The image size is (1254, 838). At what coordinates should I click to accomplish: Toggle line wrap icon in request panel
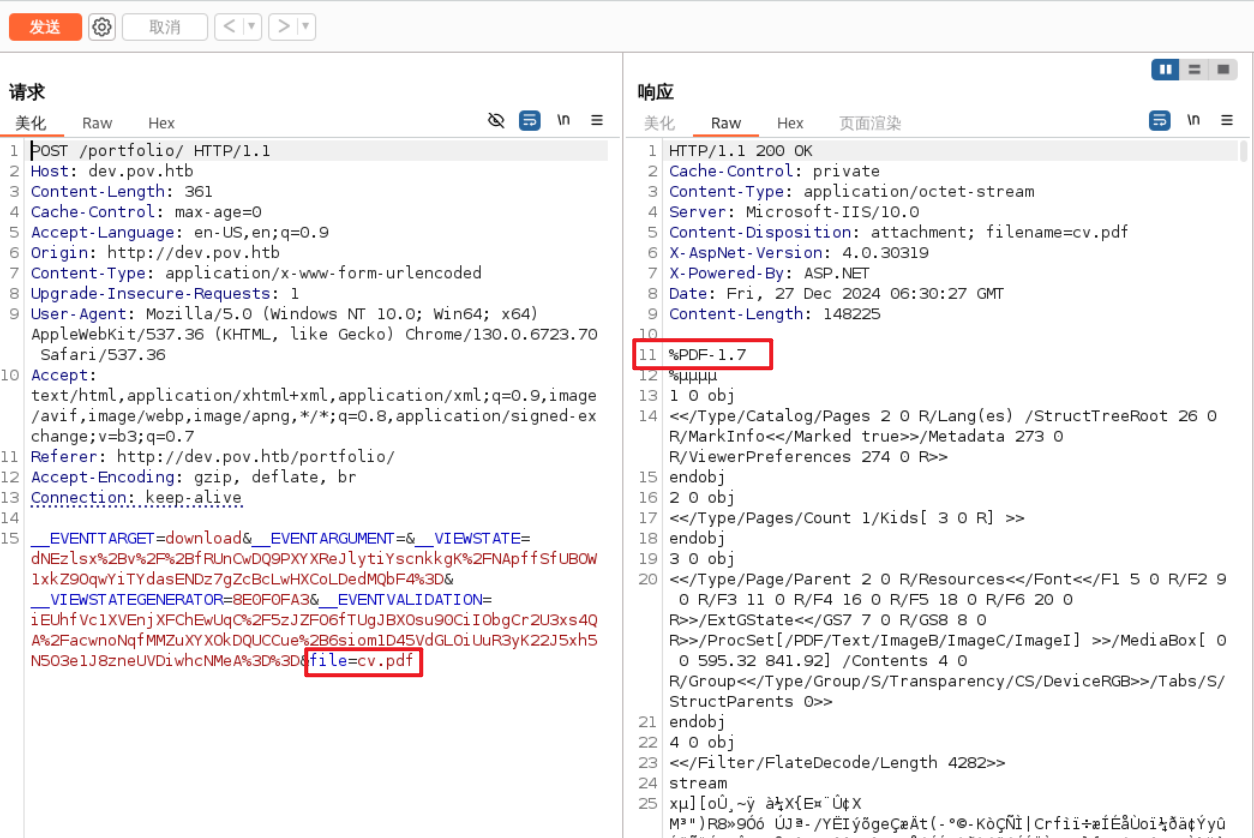pyautogui.click(x=530, y=121)
